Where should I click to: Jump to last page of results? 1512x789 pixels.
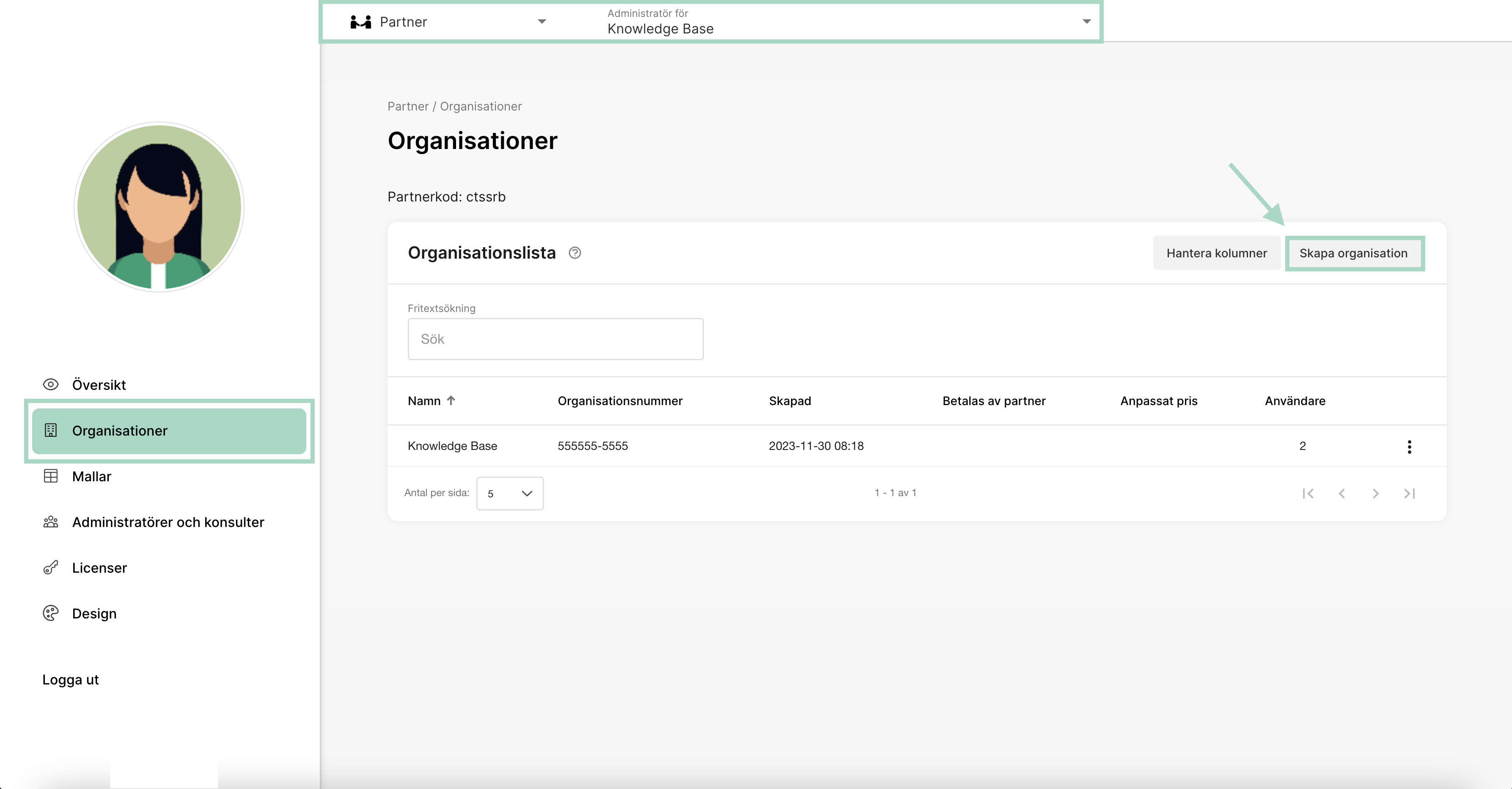coord(1409,494)
